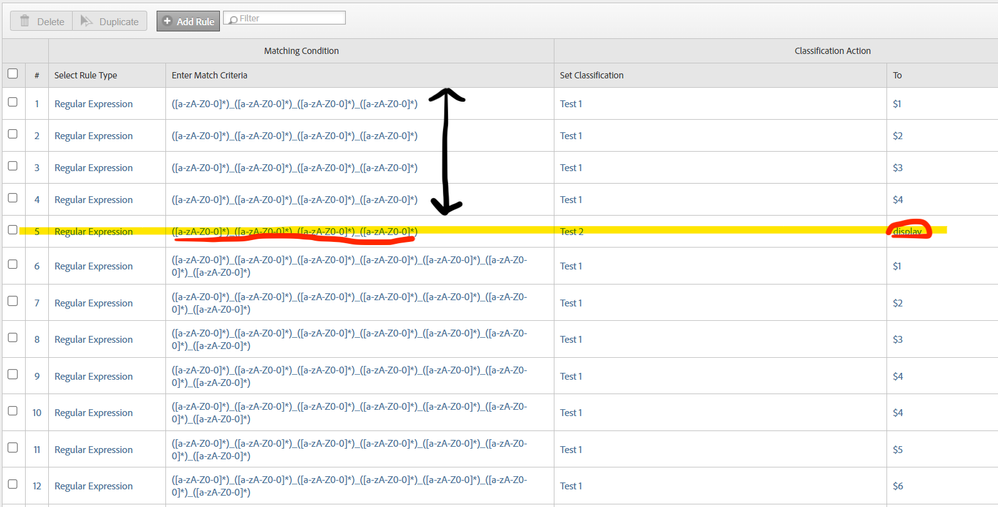This screenshot has width=998, height=507.
Task: Open Rule Type dropdown for rule 1
Action: (93, 104)
